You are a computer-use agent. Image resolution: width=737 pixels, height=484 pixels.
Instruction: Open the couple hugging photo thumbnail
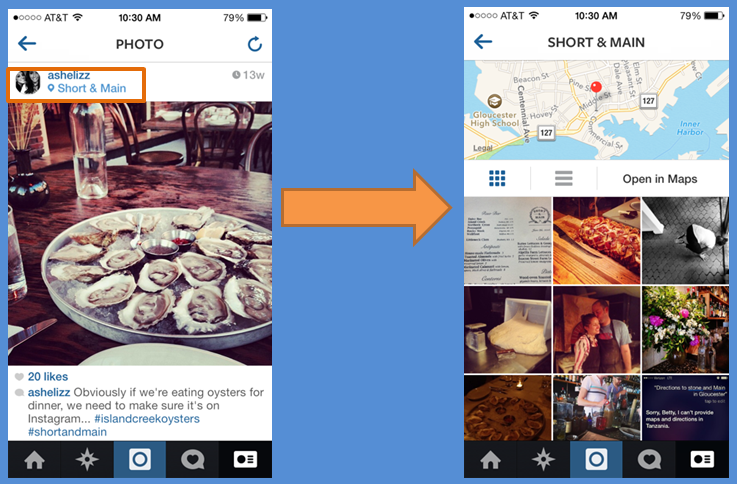tap(596, 329)
